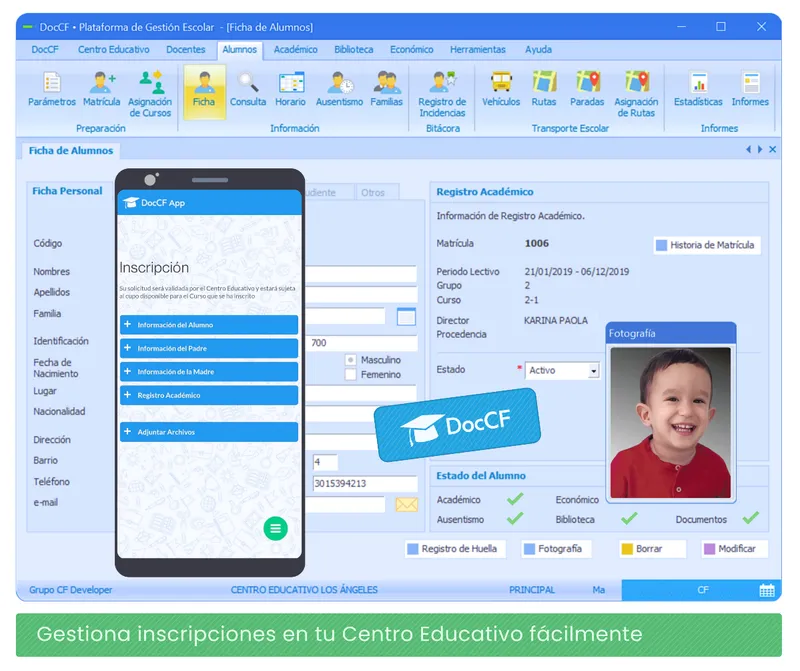Switch to Académico ribbon tab
This screenshot has width=800, height=671.
(295, 49)
